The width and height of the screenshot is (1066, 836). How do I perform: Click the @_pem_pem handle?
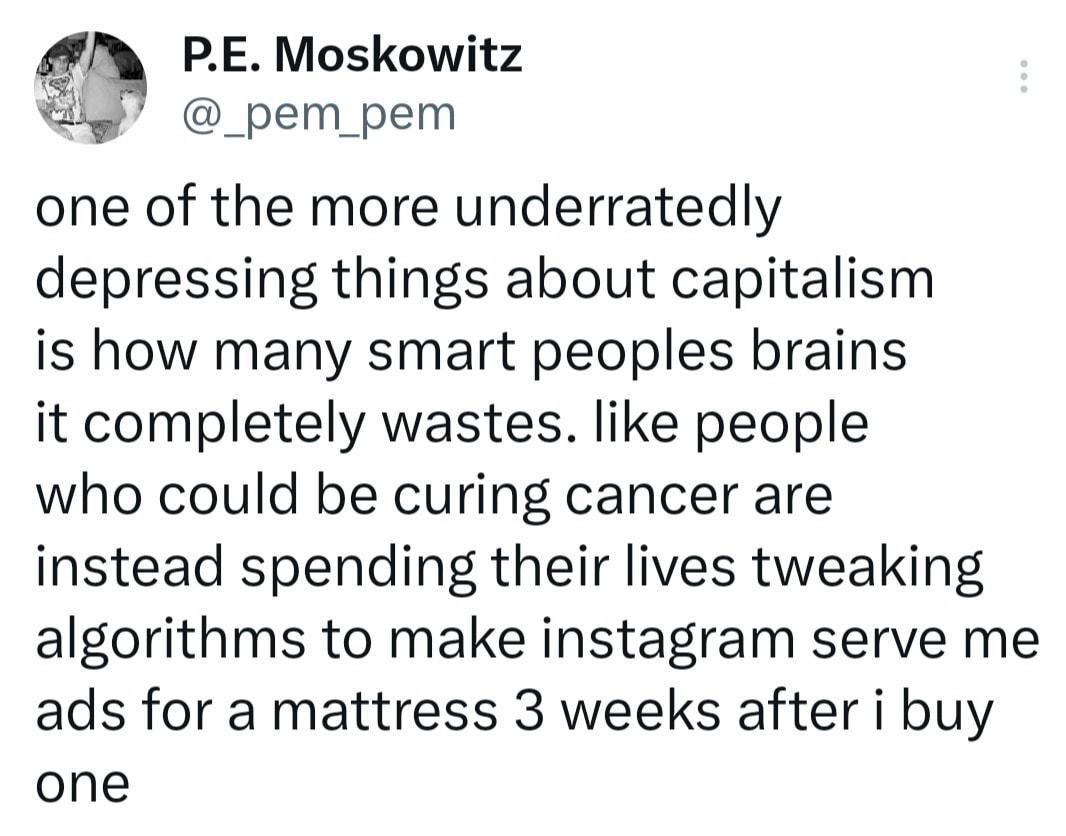tap(317, 114)
